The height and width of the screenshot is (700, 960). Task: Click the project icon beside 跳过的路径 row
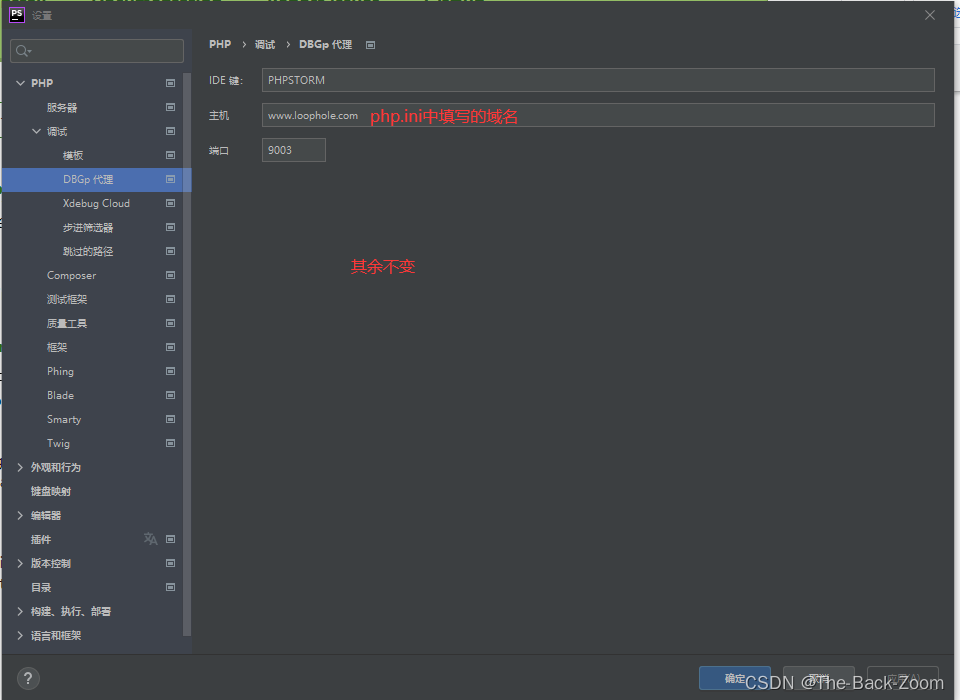tap(170, 251)
